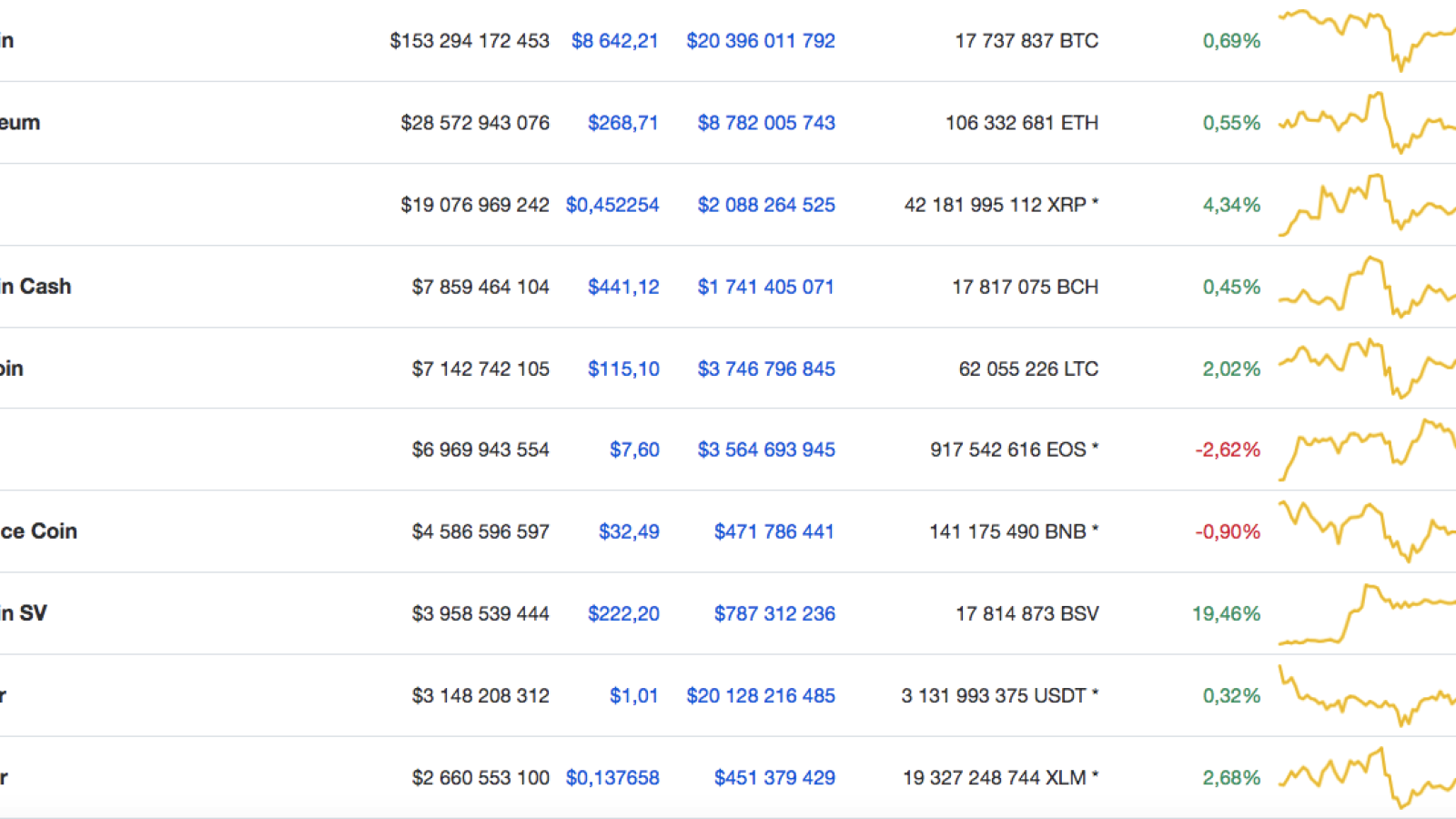The height and width of the screenshot is (819, 1456).
Task: Select the Bitcoin Cash name link
Action: coord(35,287)
